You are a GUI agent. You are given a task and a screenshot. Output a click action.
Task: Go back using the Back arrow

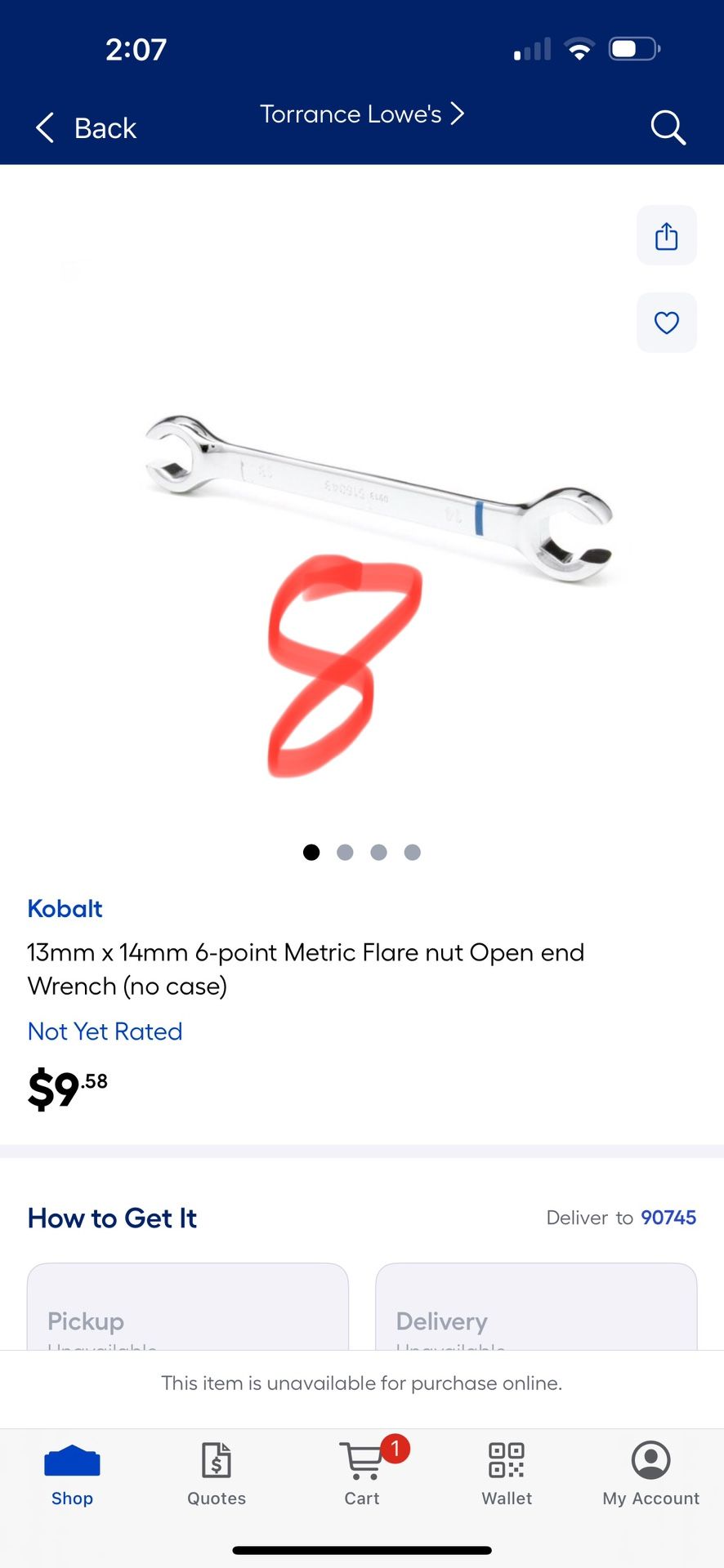pos(87,128)
